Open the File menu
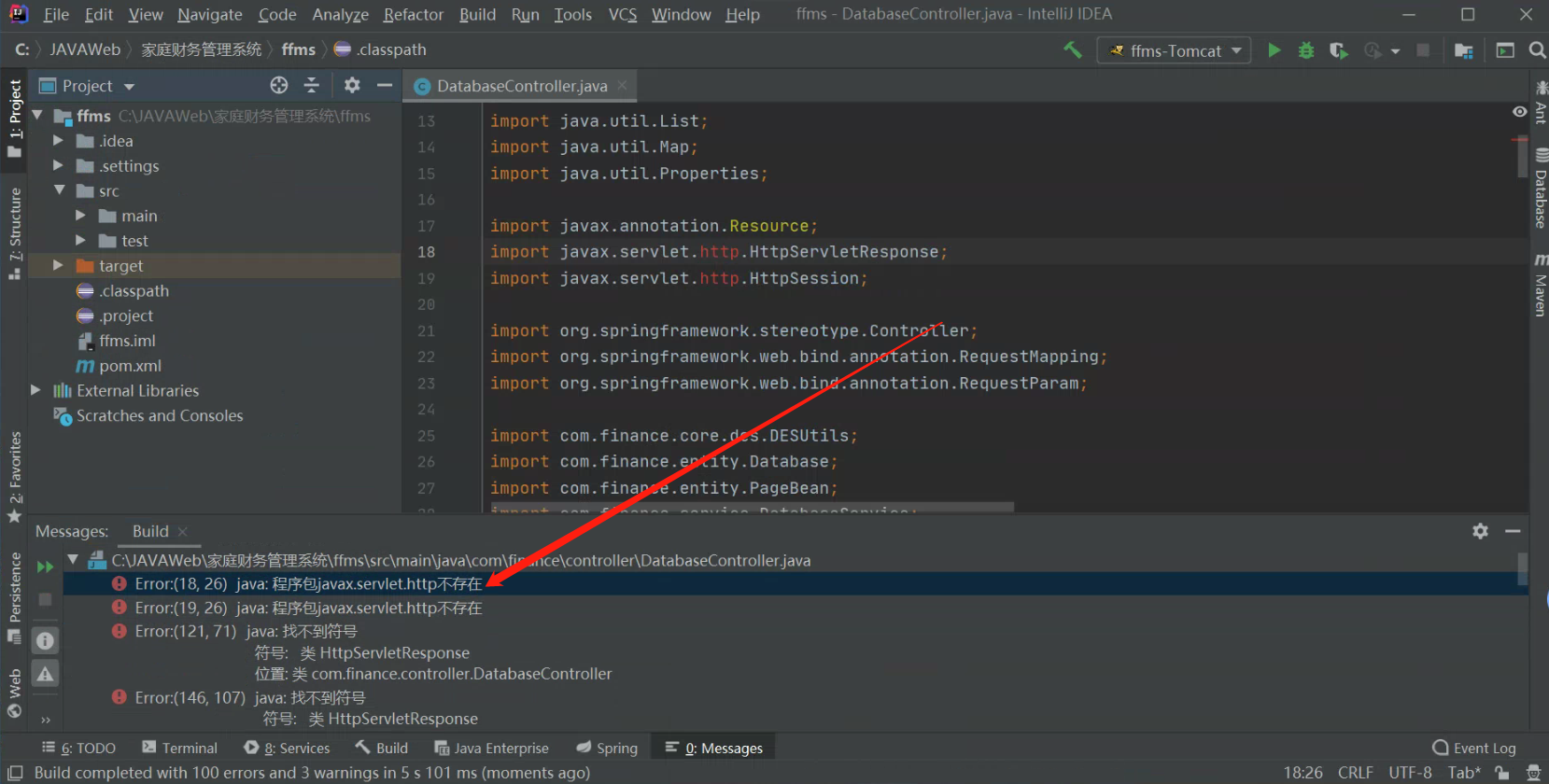This screenshot has width=1549, height=784. coord(56,15)
